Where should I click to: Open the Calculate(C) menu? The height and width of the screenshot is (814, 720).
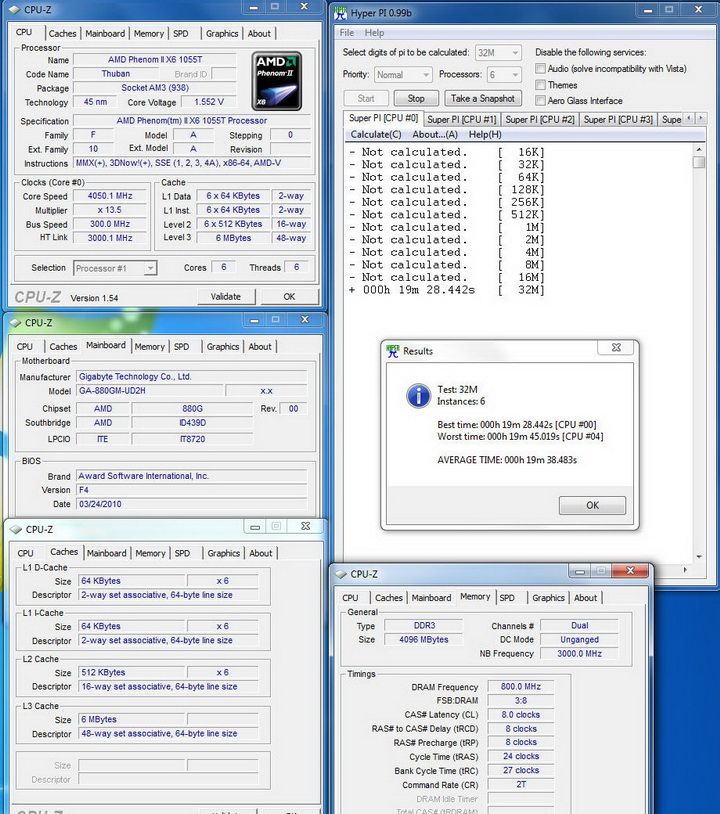tap(376, 134)
